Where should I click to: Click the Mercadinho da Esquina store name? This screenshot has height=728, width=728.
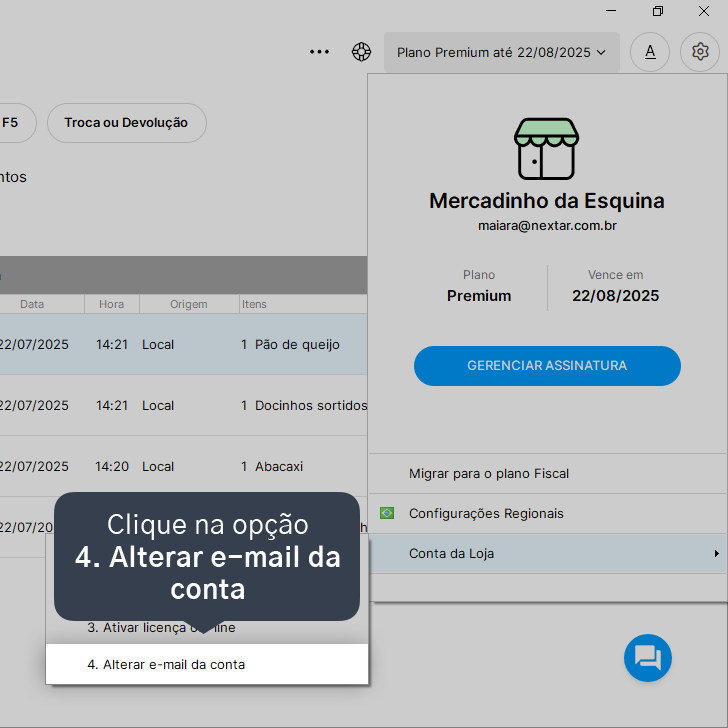coord(547,201)
